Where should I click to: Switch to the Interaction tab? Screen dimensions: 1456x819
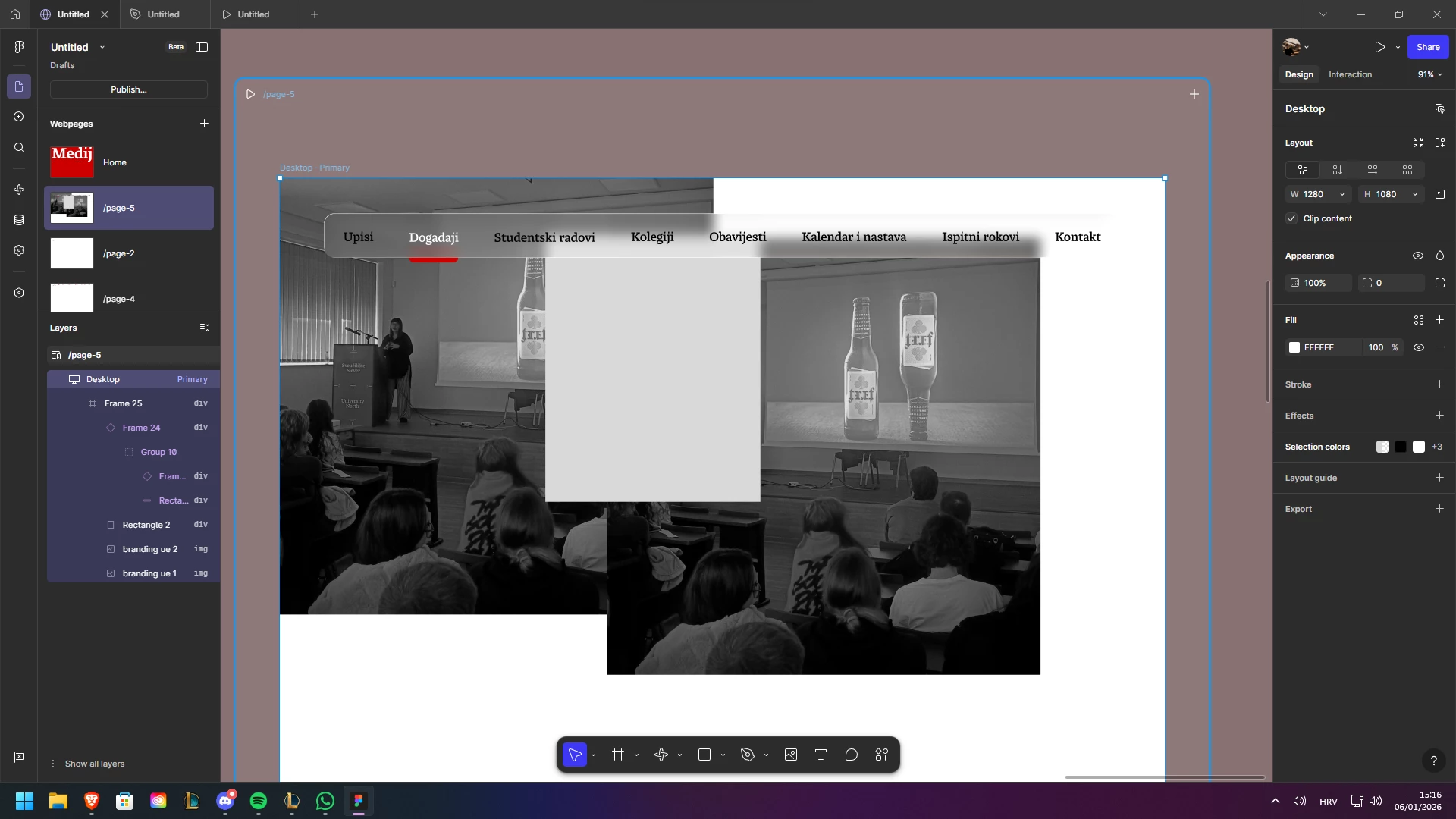[1351, 74]
